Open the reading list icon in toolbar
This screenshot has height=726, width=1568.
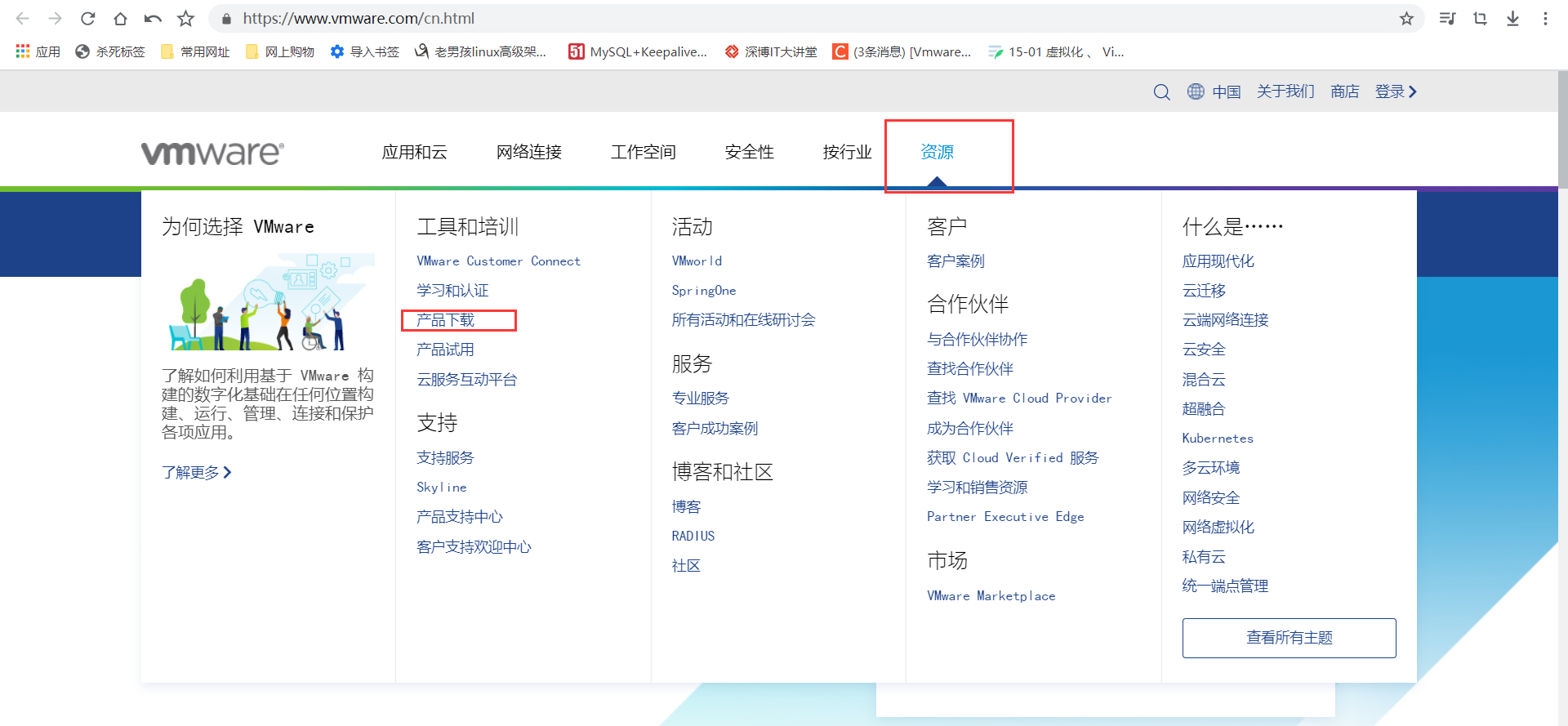pyautogui.click(x=1447, y=18)
